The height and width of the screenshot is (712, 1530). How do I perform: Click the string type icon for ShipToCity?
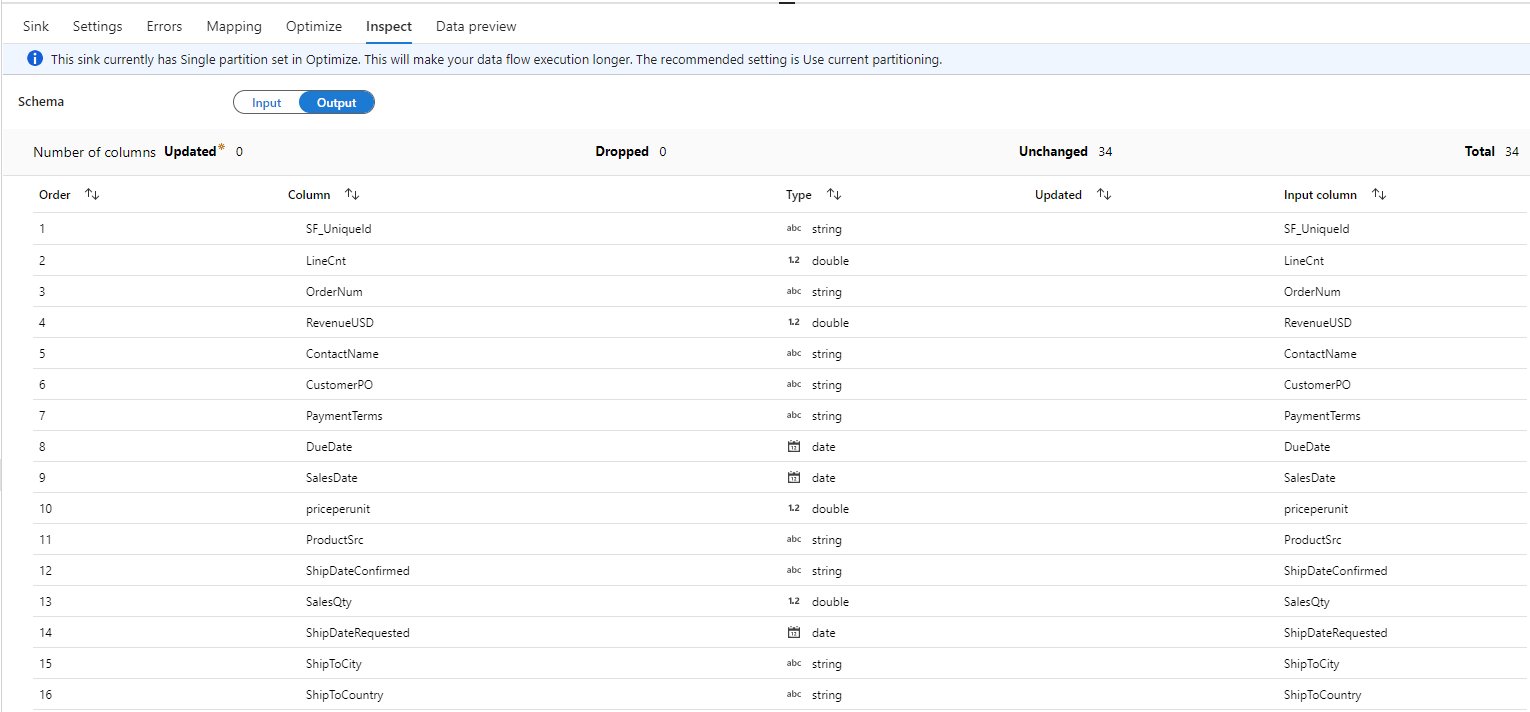(x=794, y=664)
